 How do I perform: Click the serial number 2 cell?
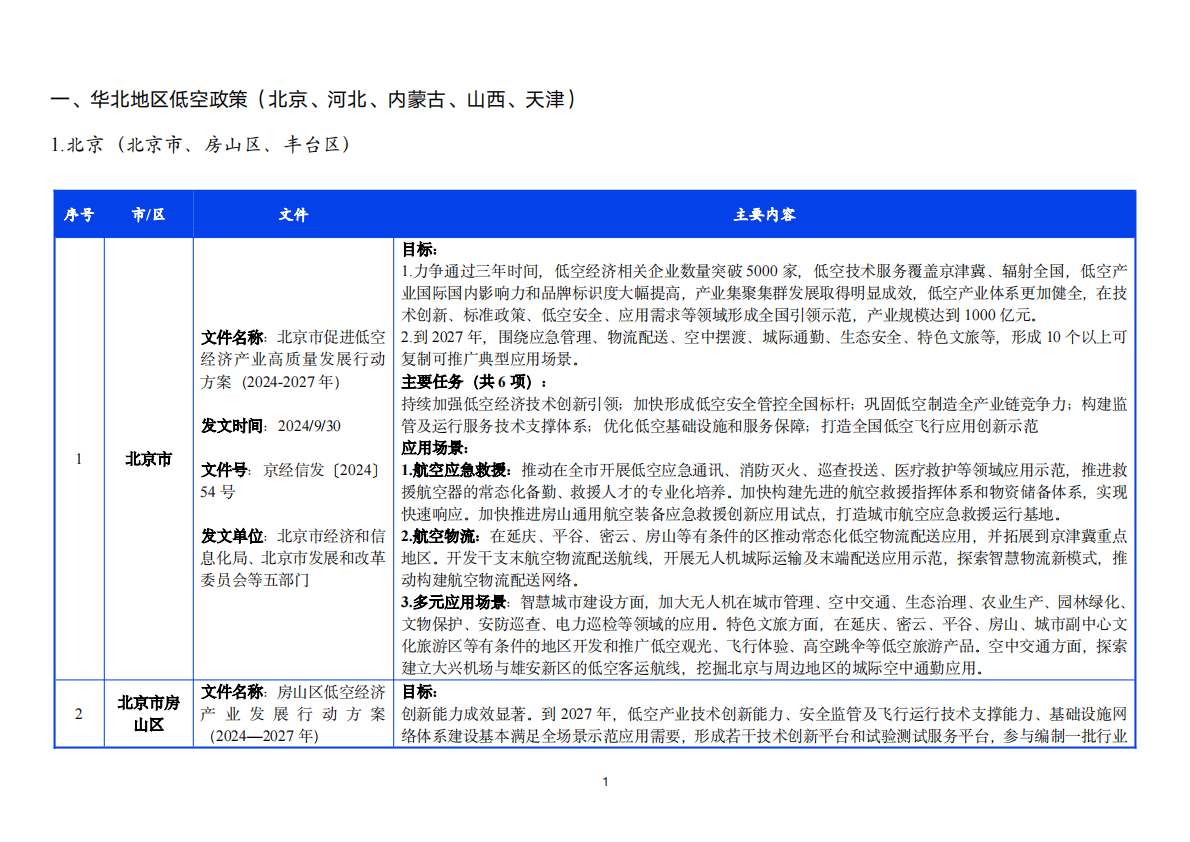click(x=78, y=713)
